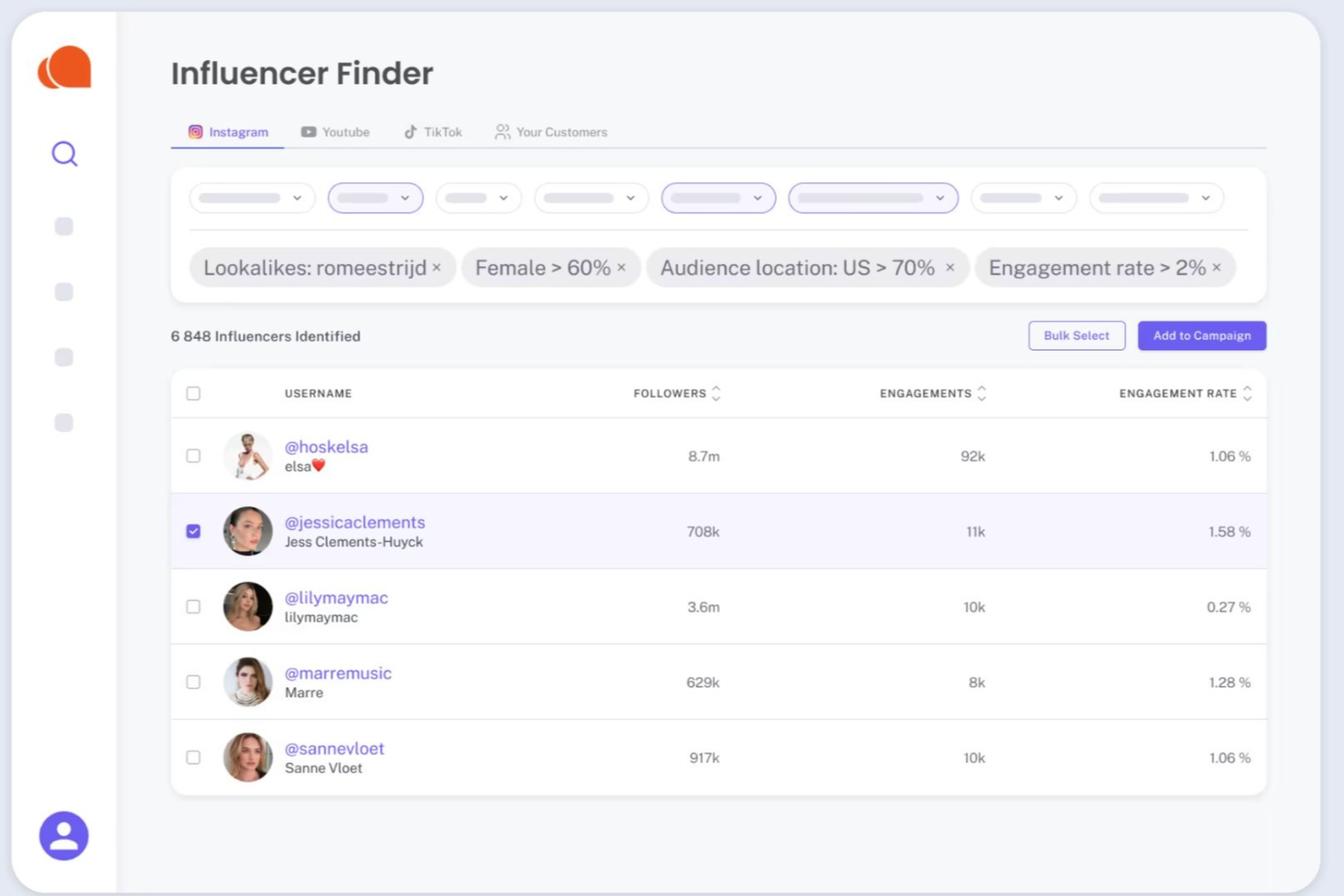Expand the widest filter dropdown in the bar
The height and width of the screenshot is (896, 1344).
872,198
